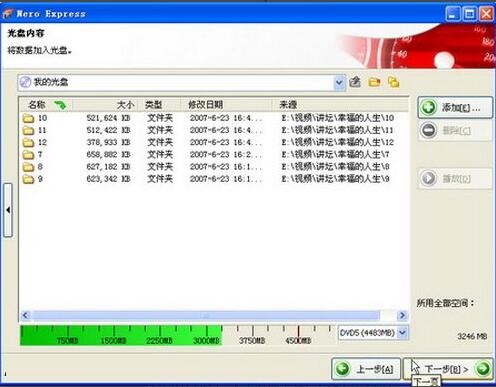Sort by the 来源 source column header

(x=288, y=105)
